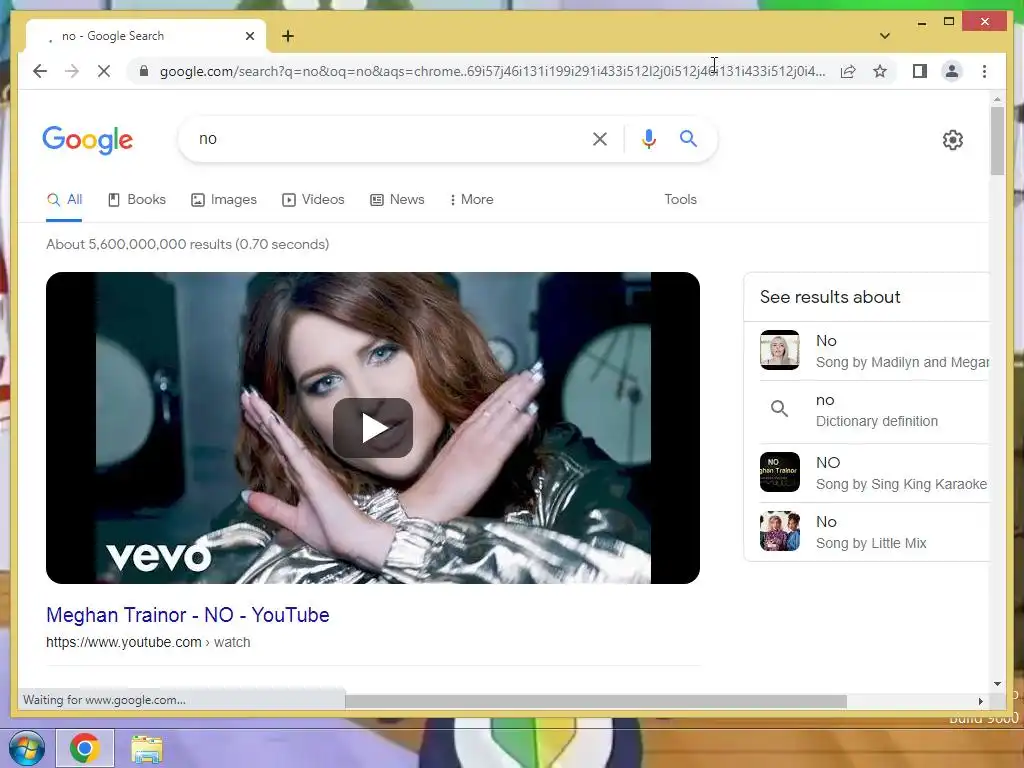Open the search Tools options
The image size is (1024, 768).
click(680, 200)
